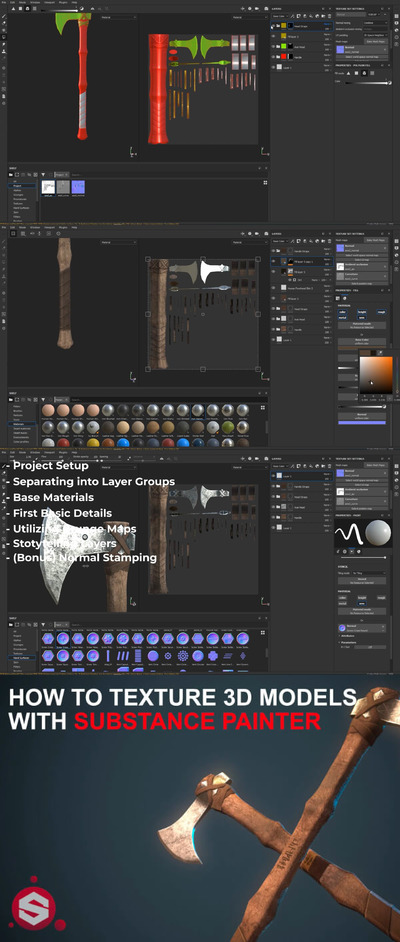Hide Layer 2 in bottom screenshot's layer stack
This screenshot has height=942, width=400.
(x=273, y=476)
